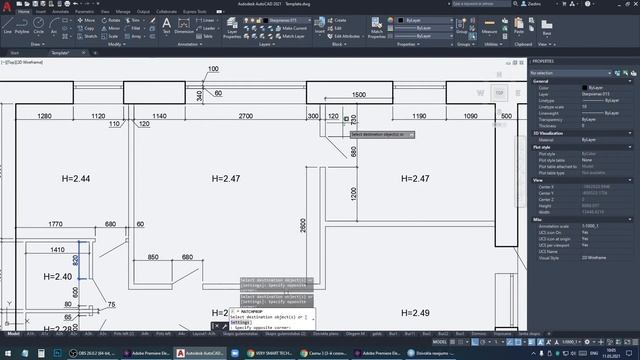Open Windows Start menu
This screenshot has height=360, width=640.
pyautogui.click(x=7, y=353)
